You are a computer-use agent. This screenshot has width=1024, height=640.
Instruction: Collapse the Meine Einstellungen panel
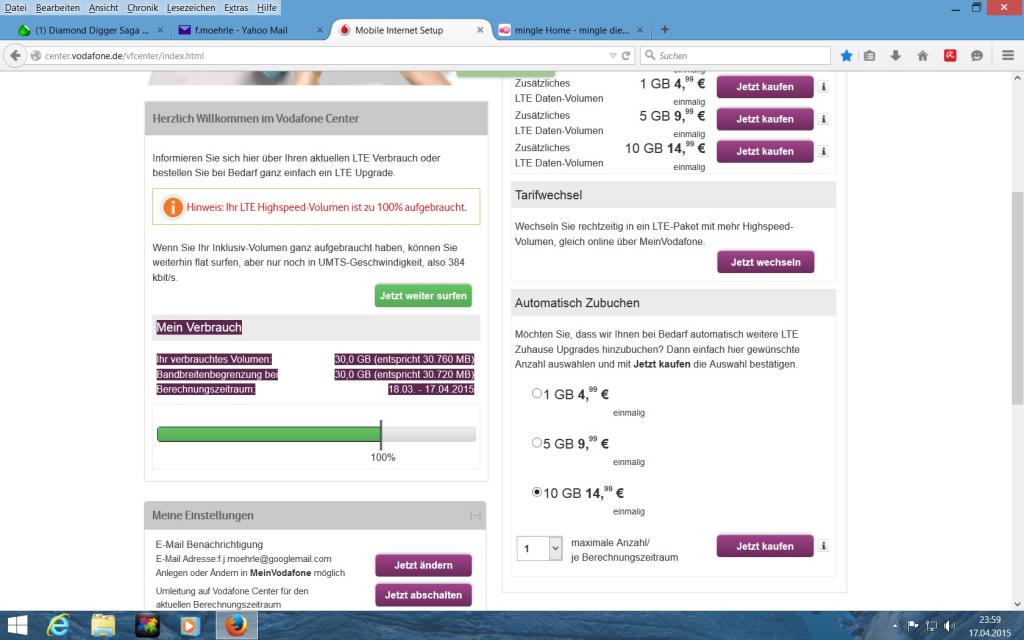pos(475,515)
